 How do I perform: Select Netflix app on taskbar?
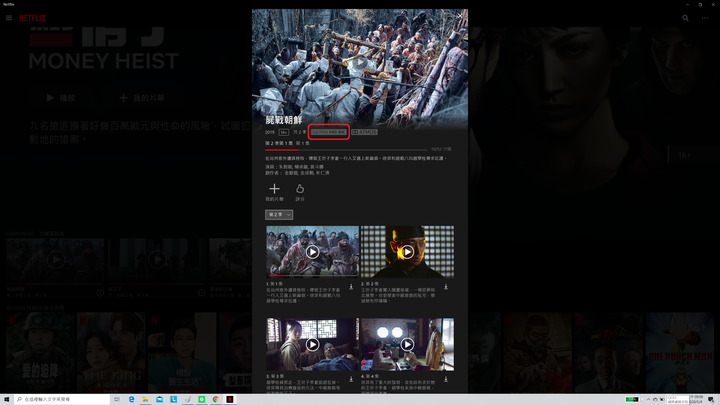[x=230, y=399]
